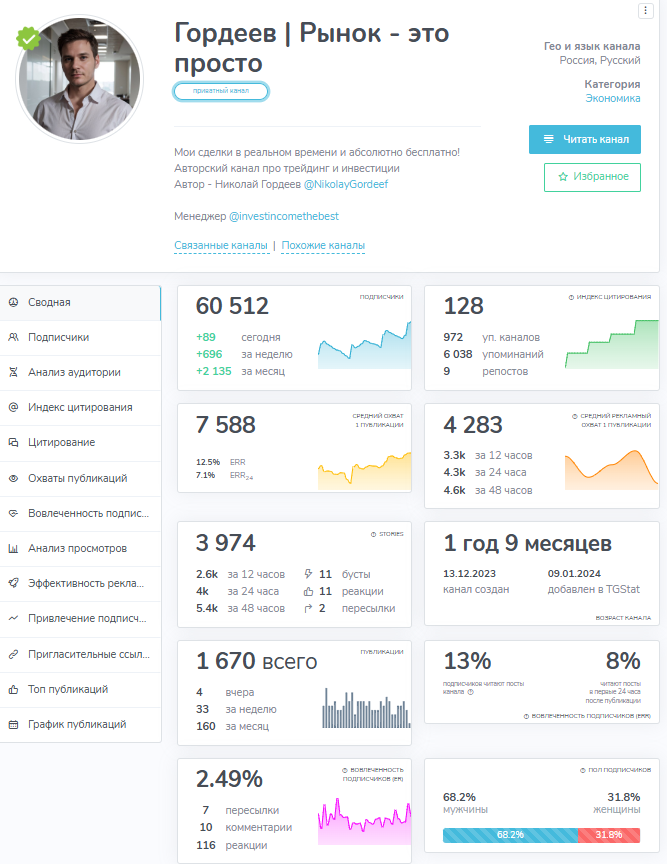
Task: Click the 1 670 всего publications value
Action: [257, 661]
